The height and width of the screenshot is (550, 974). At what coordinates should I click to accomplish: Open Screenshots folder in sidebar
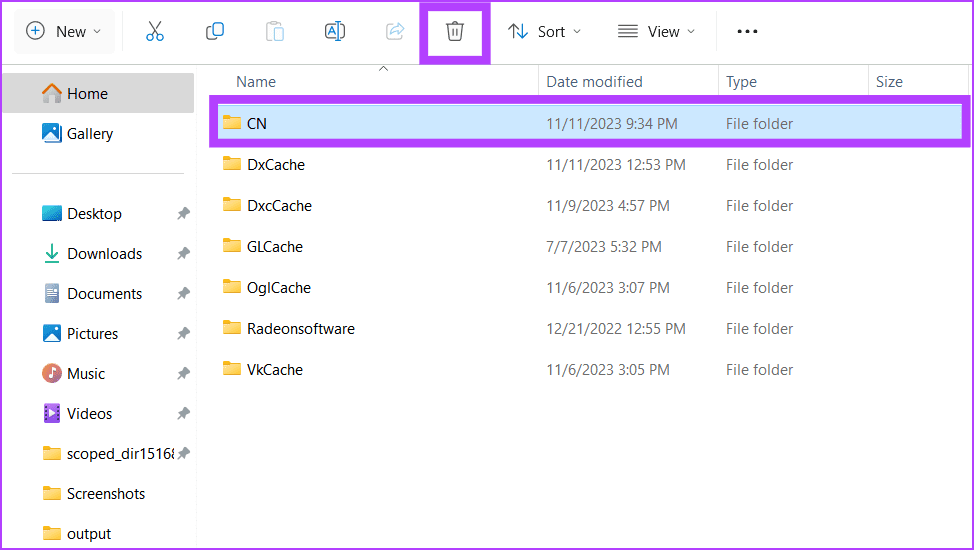click(105, 494)
